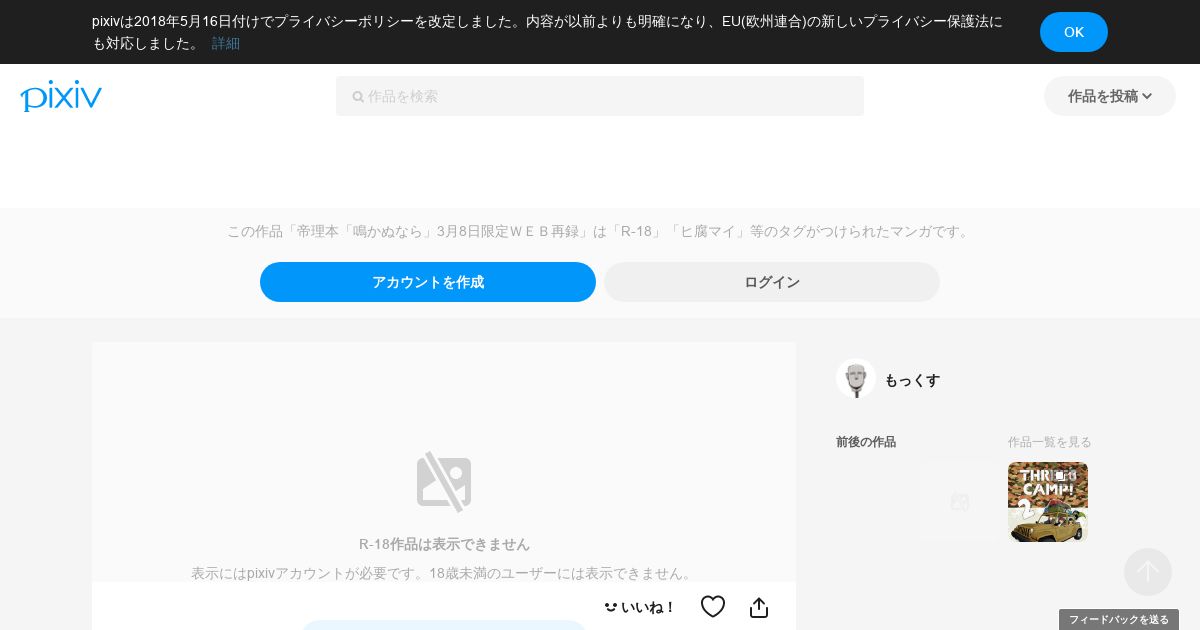Click the いいね！ like button
This screenshot has width=1200, height=630.
639,607
